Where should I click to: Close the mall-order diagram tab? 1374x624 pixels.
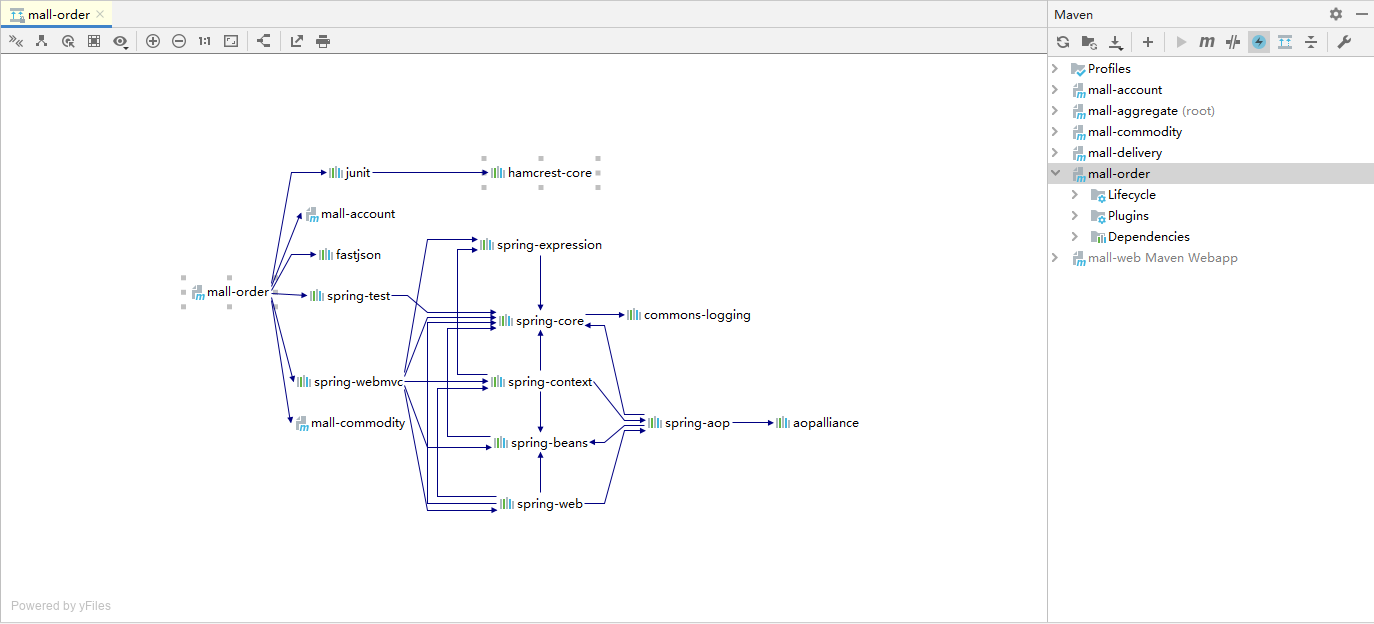point(100,14)
